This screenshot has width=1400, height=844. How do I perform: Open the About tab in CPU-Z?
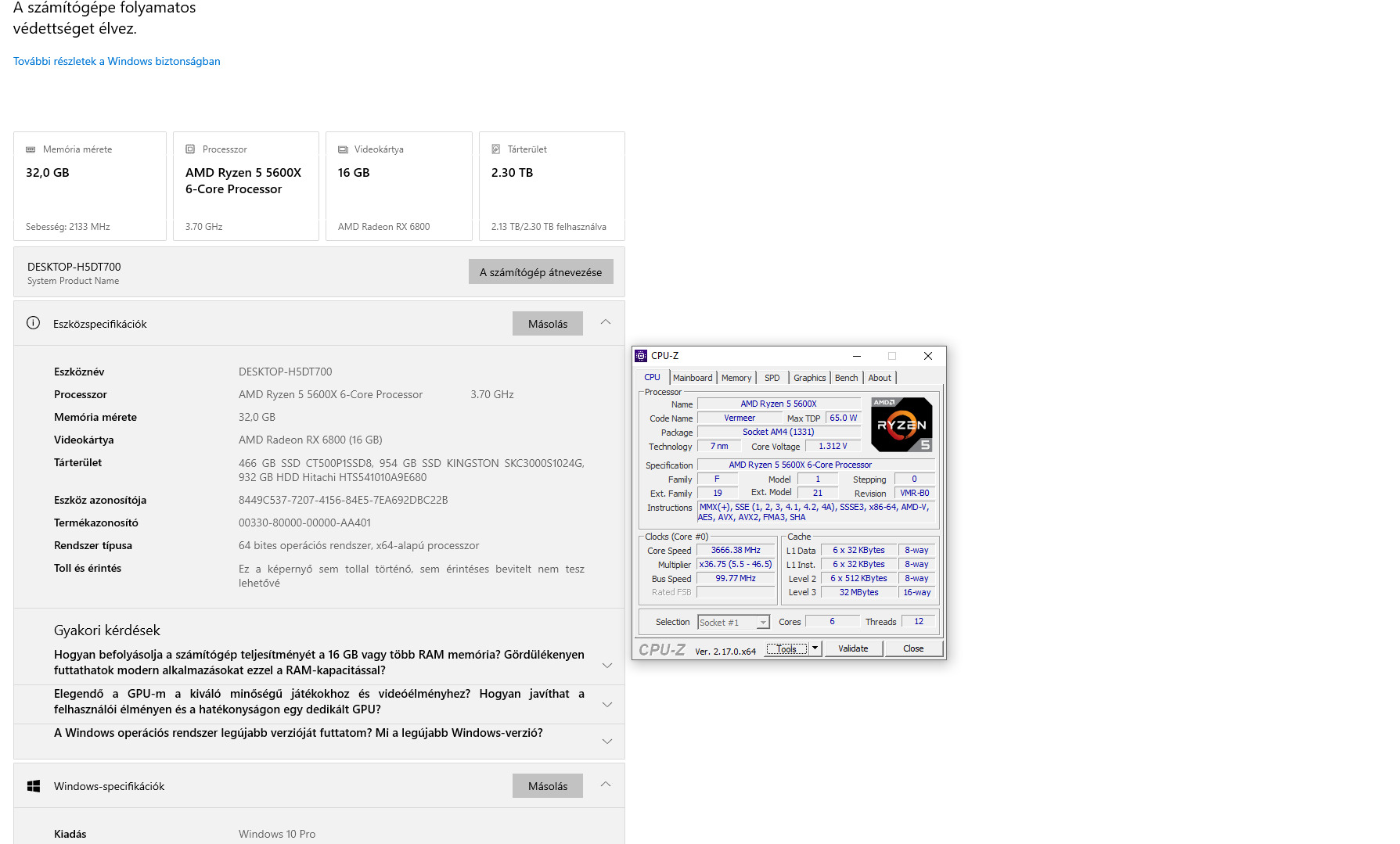pyautogui.click(x=880, y=378)
